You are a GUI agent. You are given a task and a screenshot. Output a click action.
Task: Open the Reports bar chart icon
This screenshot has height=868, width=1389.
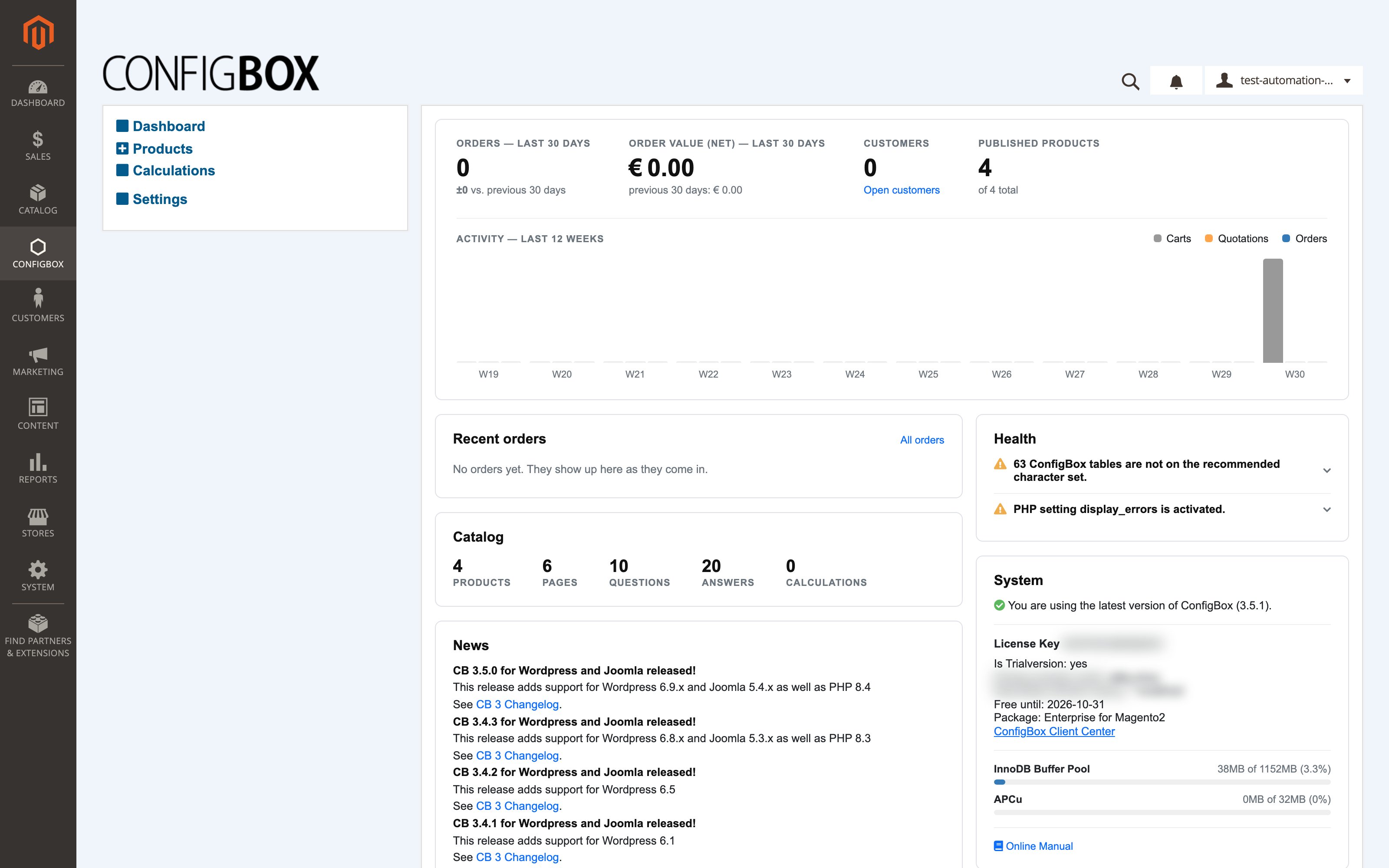38,461
